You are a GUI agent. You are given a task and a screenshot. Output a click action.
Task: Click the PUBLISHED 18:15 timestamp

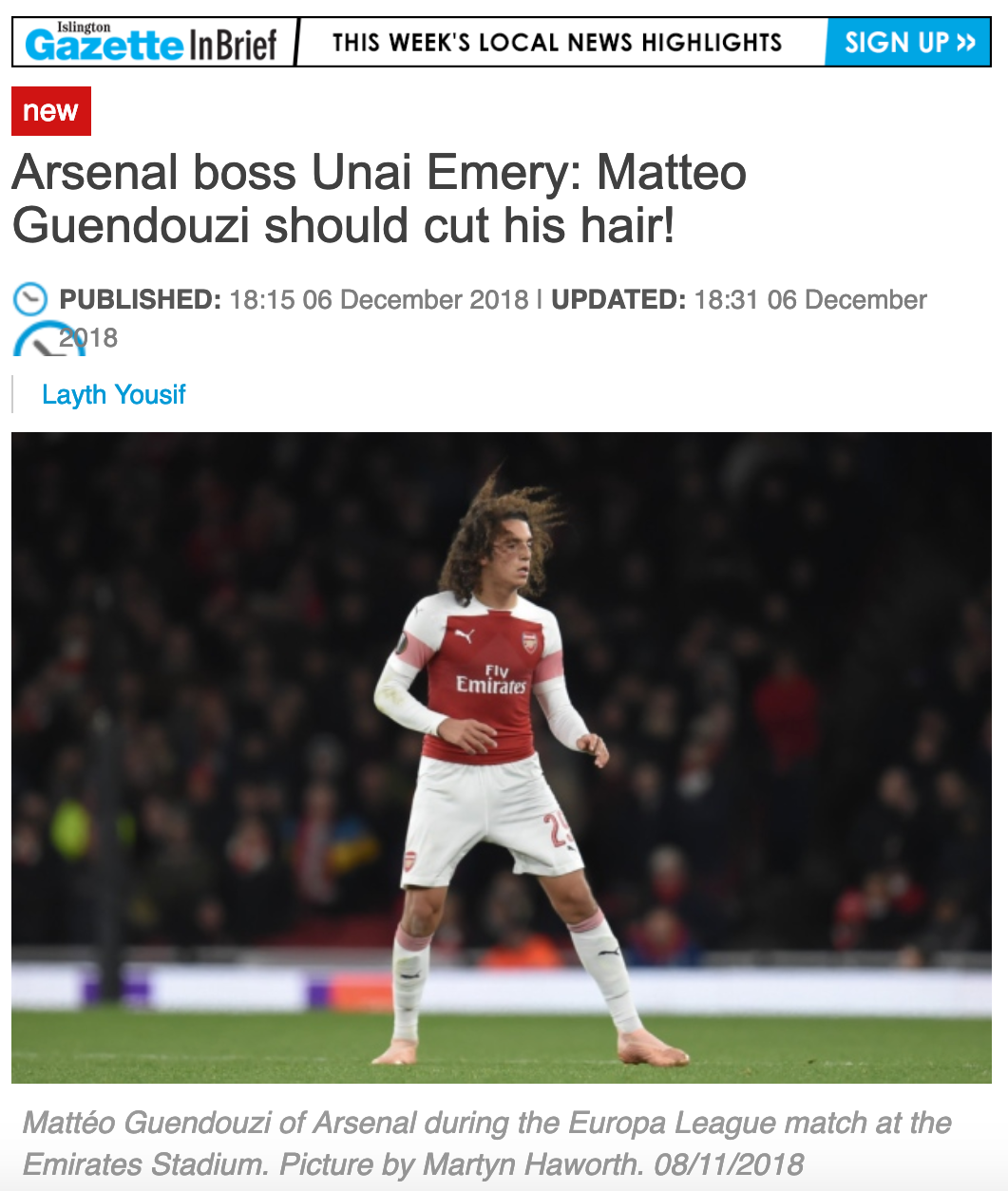click(x=294, y=299)
